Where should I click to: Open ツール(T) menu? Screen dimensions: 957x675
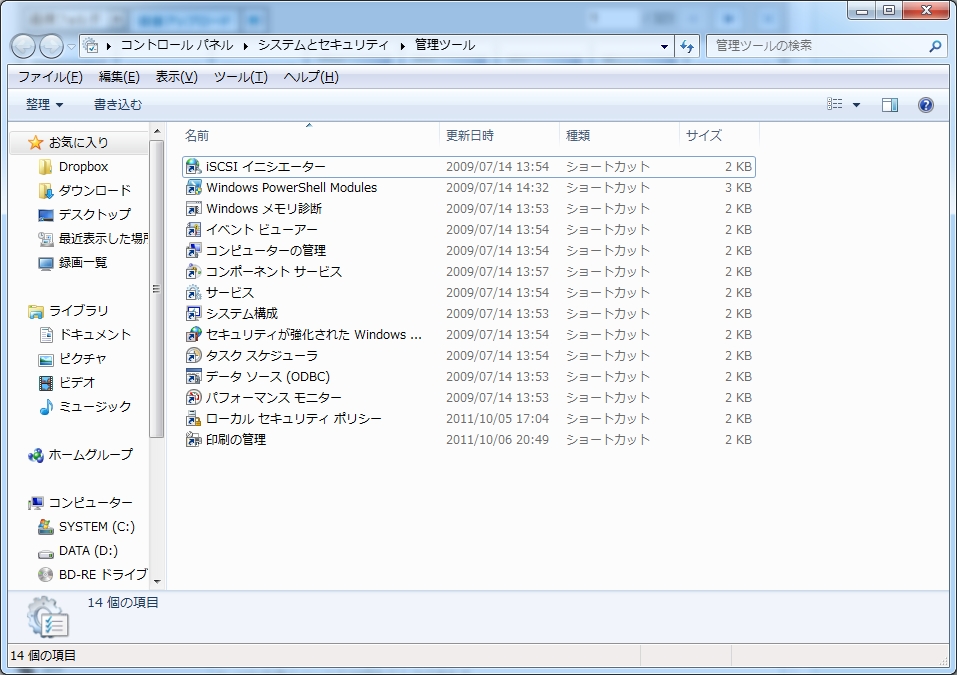(x=240, y=77)
